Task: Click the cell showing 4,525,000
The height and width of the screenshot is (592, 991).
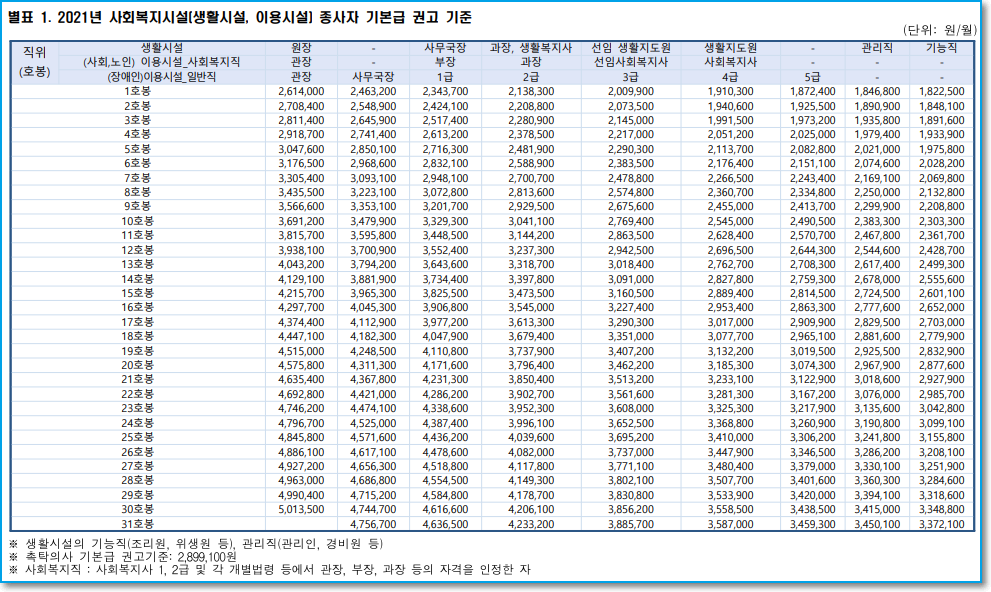Action: [x=373, y=423]
